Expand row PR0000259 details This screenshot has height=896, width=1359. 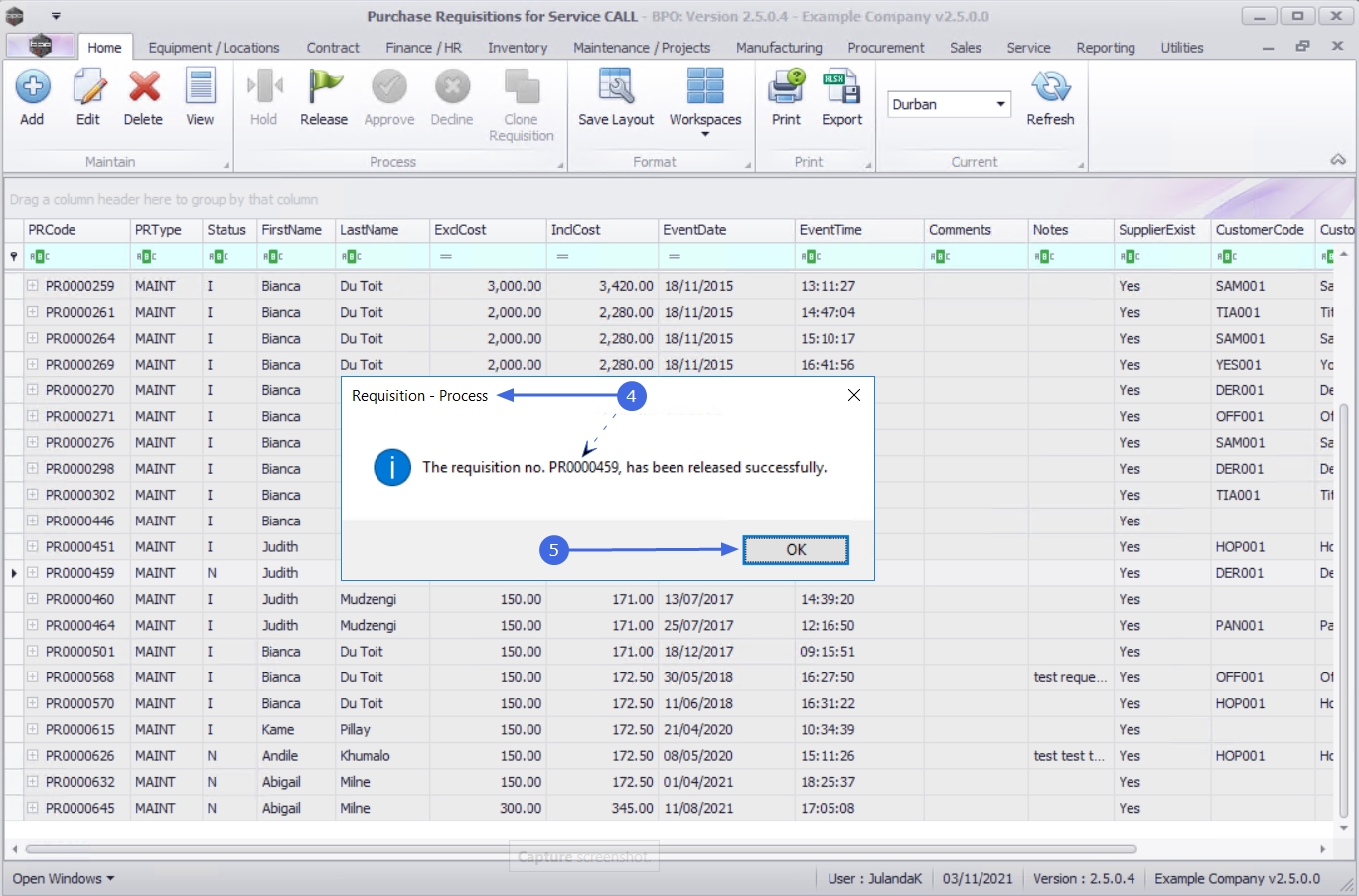[x=33, y=286]
